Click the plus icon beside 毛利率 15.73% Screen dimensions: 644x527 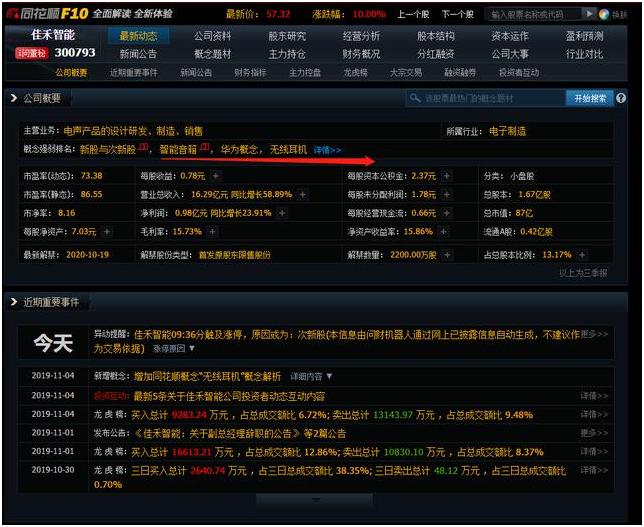coord(212,232)
